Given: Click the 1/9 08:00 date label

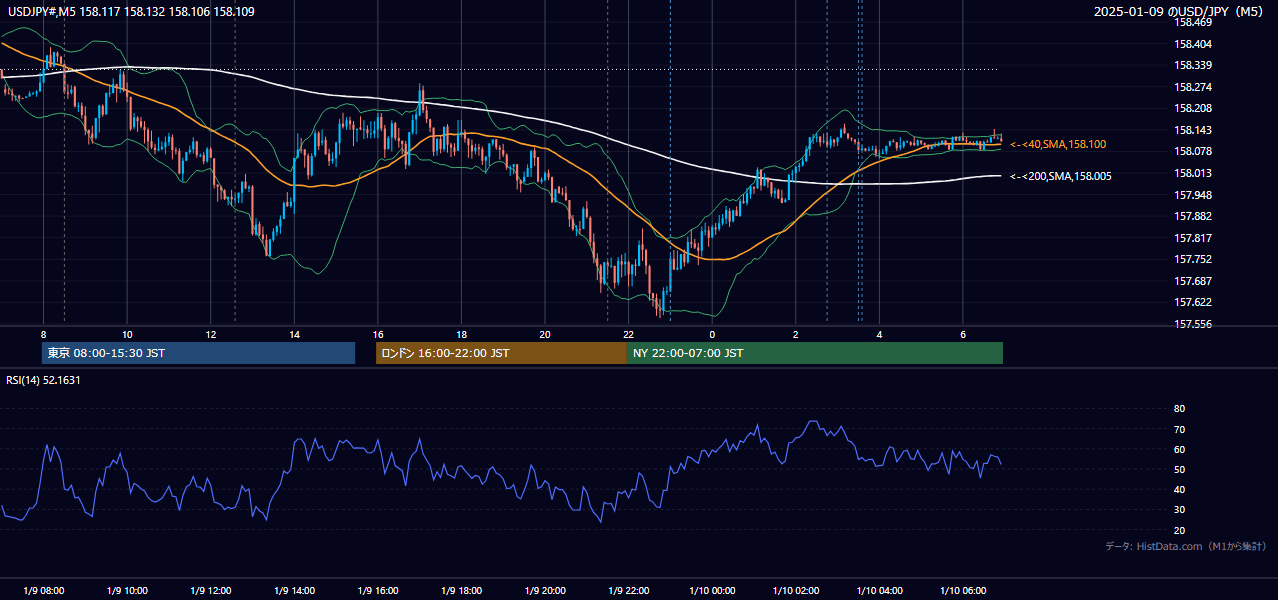Looking at the screenshot, I should click(x=43, y=590).
